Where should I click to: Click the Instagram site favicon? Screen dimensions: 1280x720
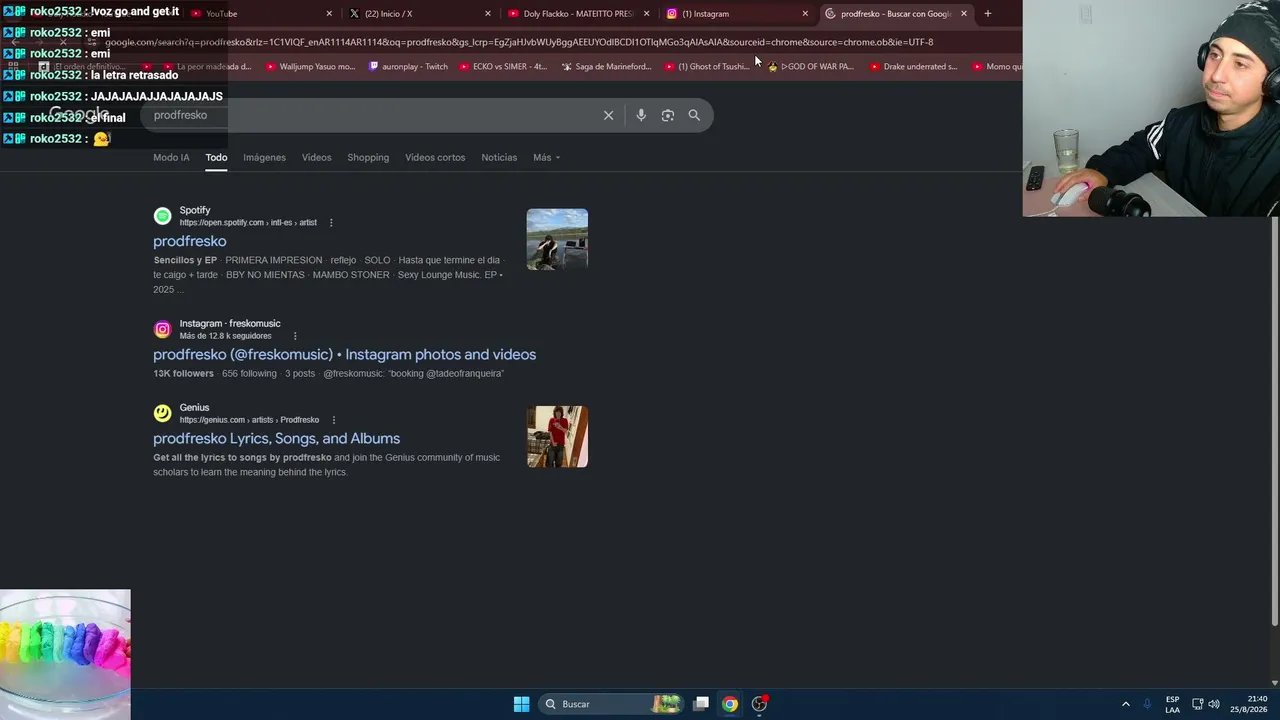click(162, 329)
